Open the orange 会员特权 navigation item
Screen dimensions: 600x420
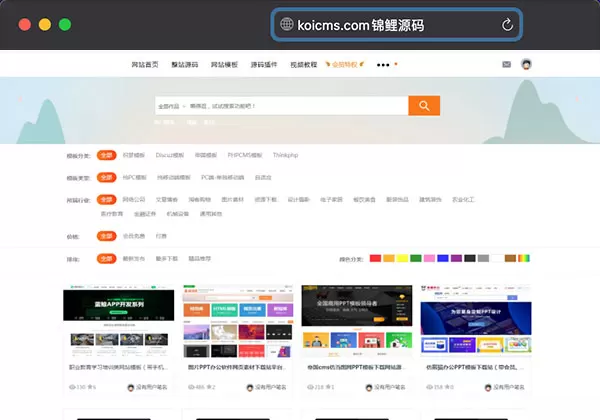(345, 64)
